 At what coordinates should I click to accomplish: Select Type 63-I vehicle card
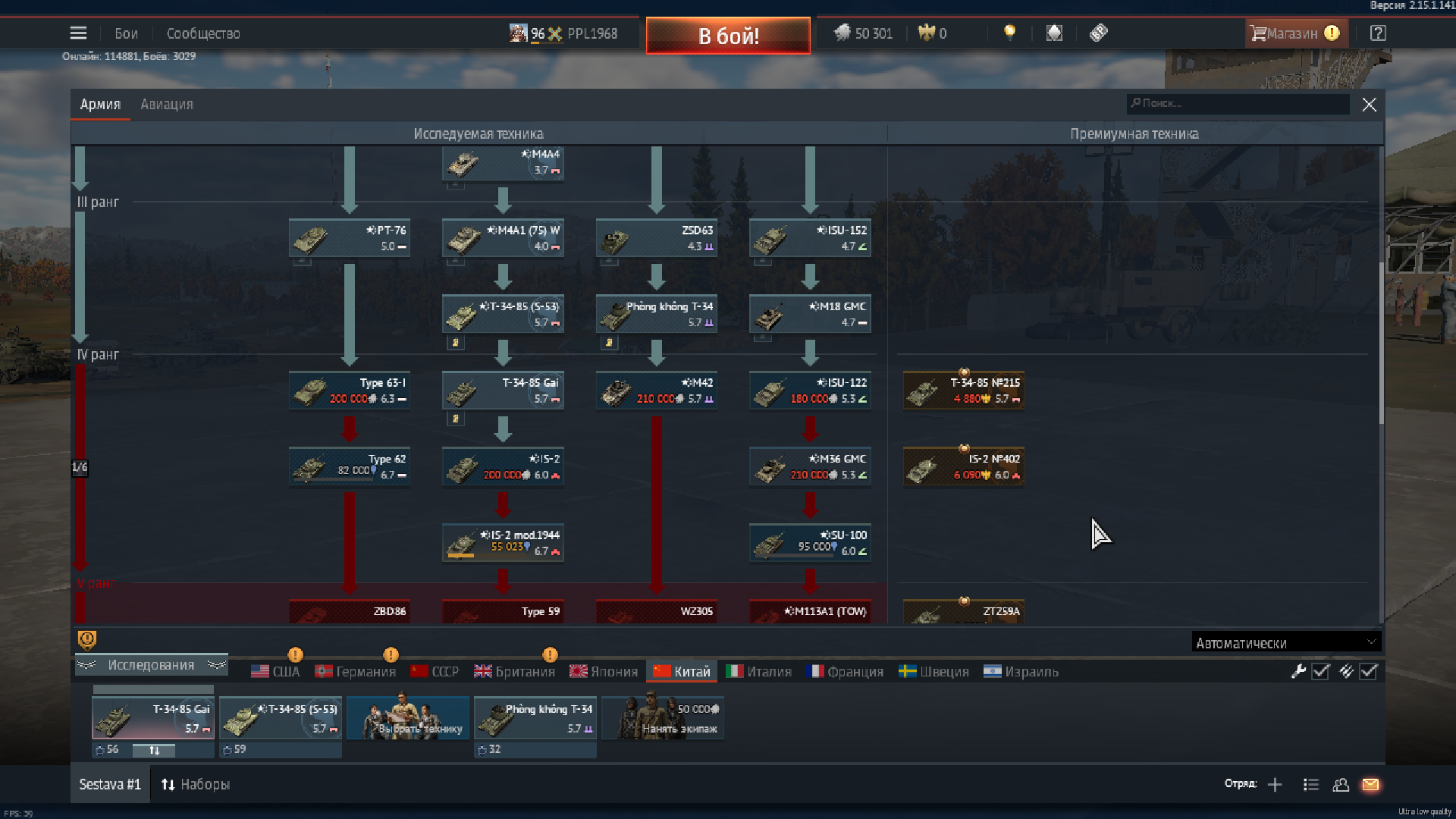tap(350, 391)
